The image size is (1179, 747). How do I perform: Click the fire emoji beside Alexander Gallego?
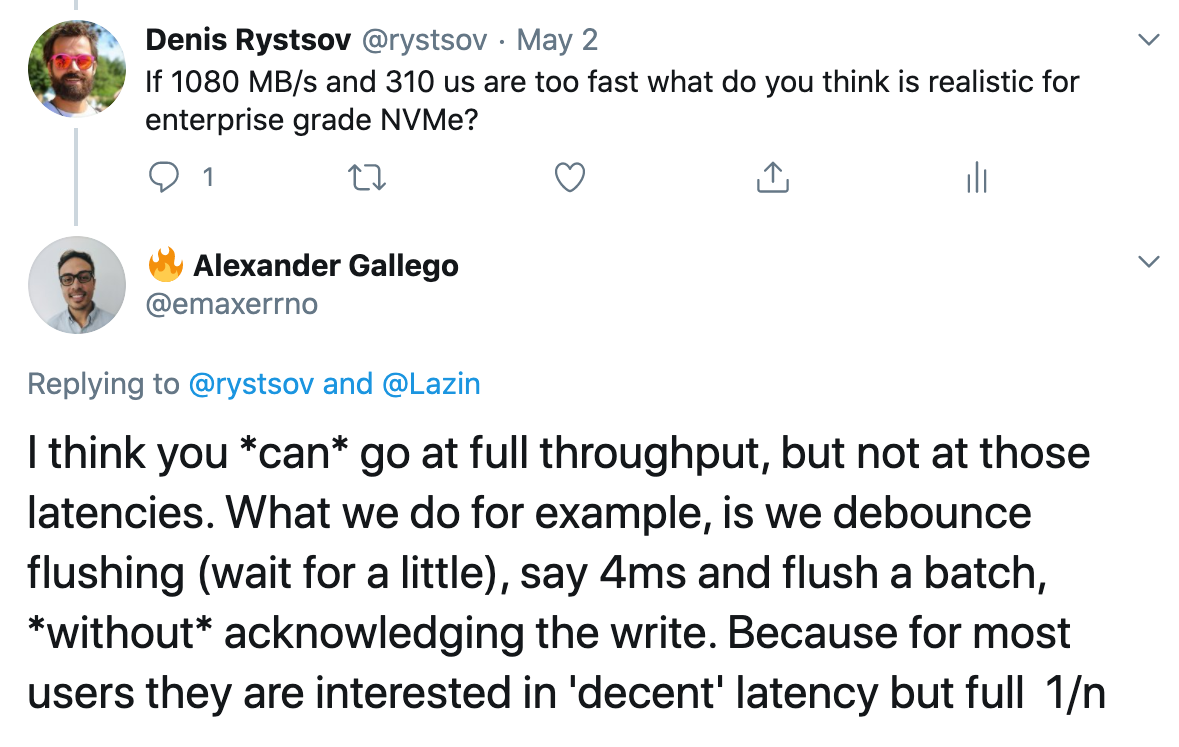click(x=165, y=265)
